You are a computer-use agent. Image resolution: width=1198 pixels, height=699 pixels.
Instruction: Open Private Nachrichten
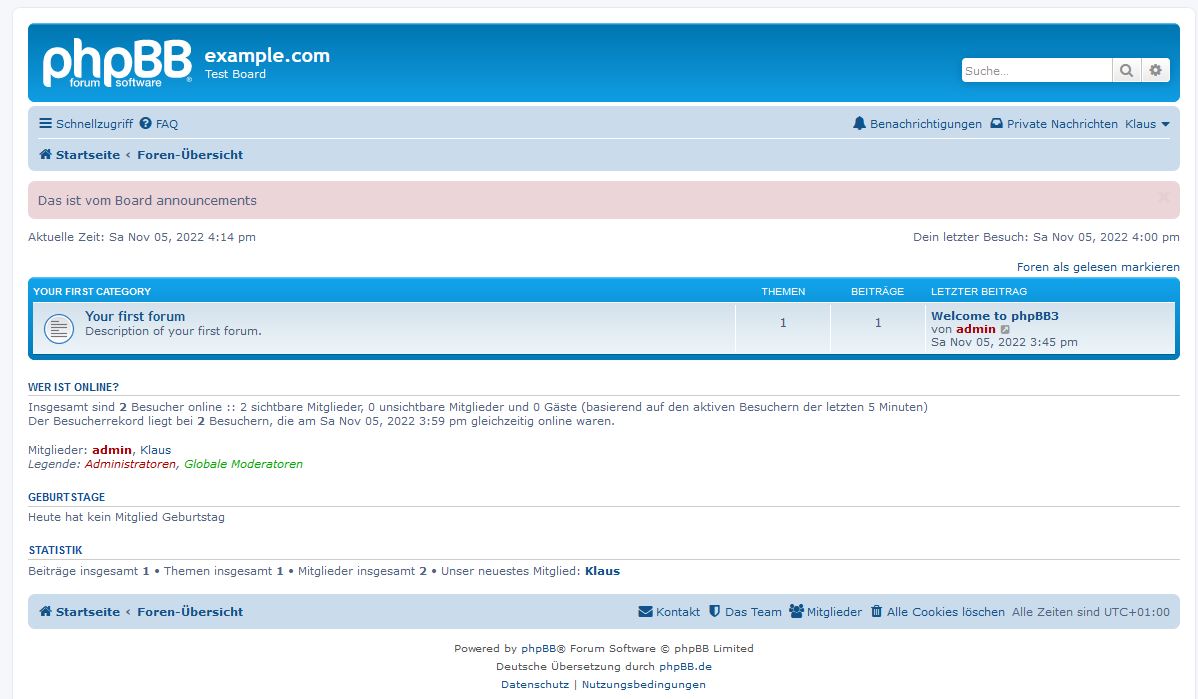pyautogui.click(x=1054, y=124)
